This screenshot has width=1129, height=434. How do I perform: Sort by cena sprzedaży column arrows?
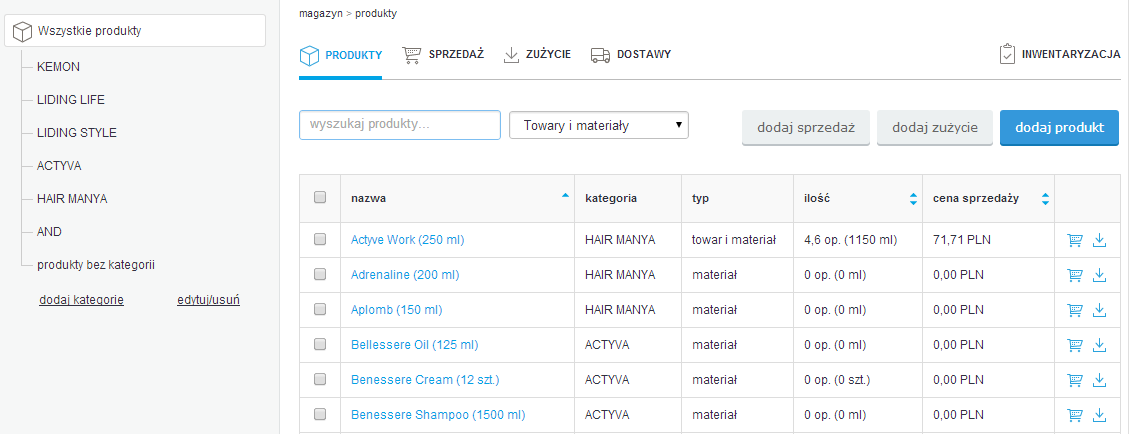pos(1045,199)
